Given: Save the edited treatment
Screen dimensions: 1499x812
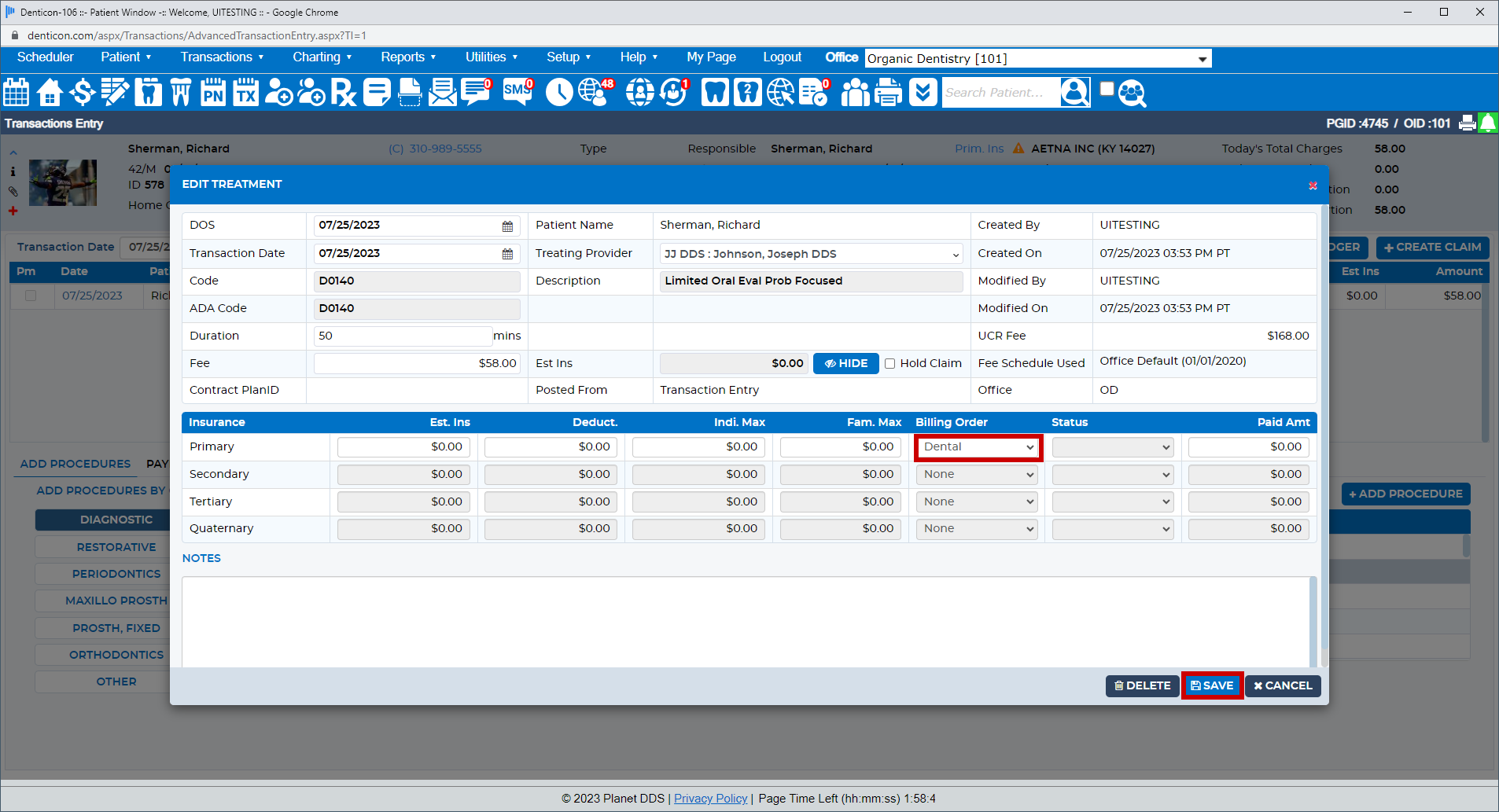Looking at the screenshot, I should click(1211, 685).
